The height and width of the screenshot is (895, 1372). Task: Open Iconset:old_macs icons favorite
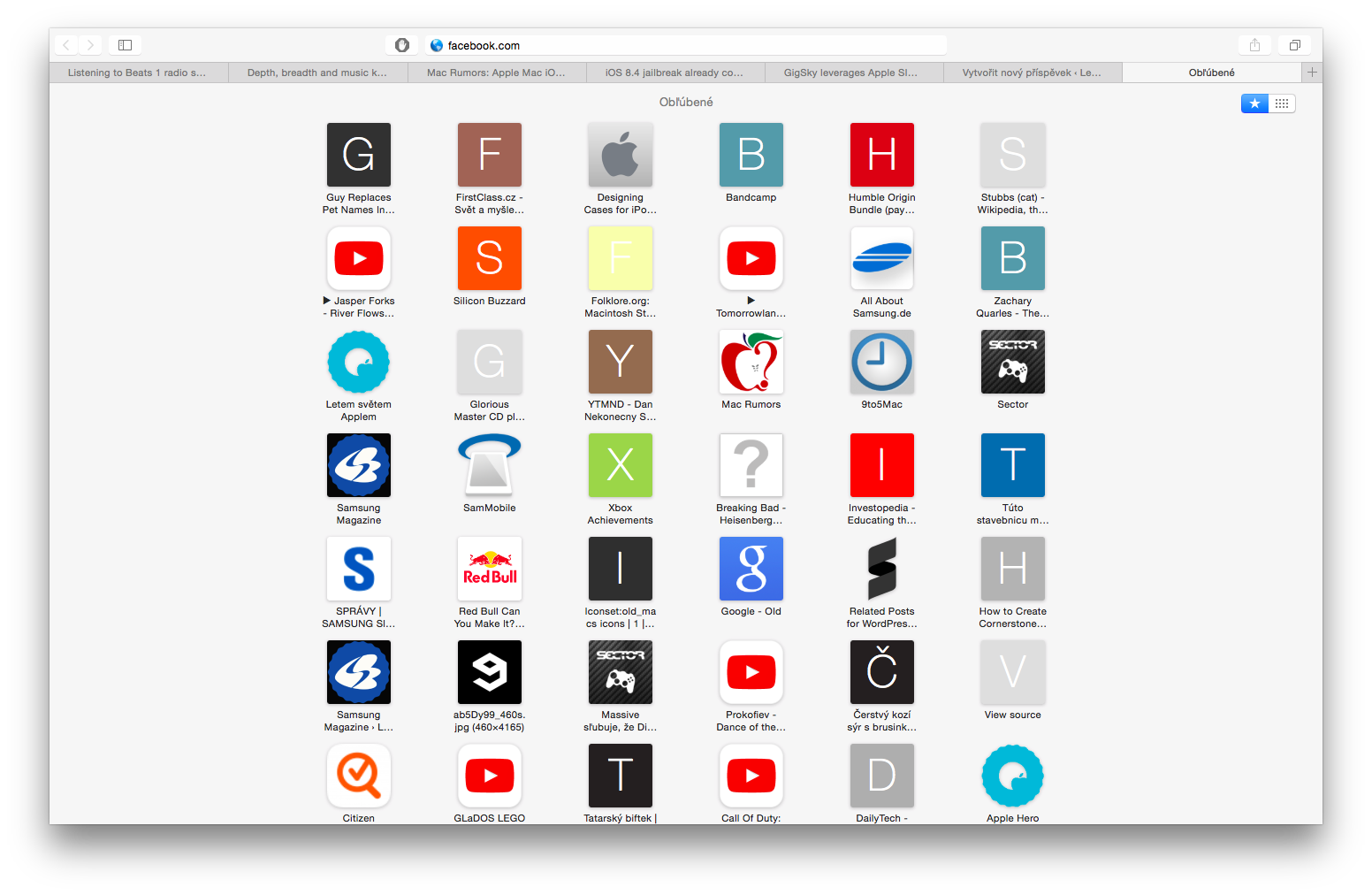(621, 569)
